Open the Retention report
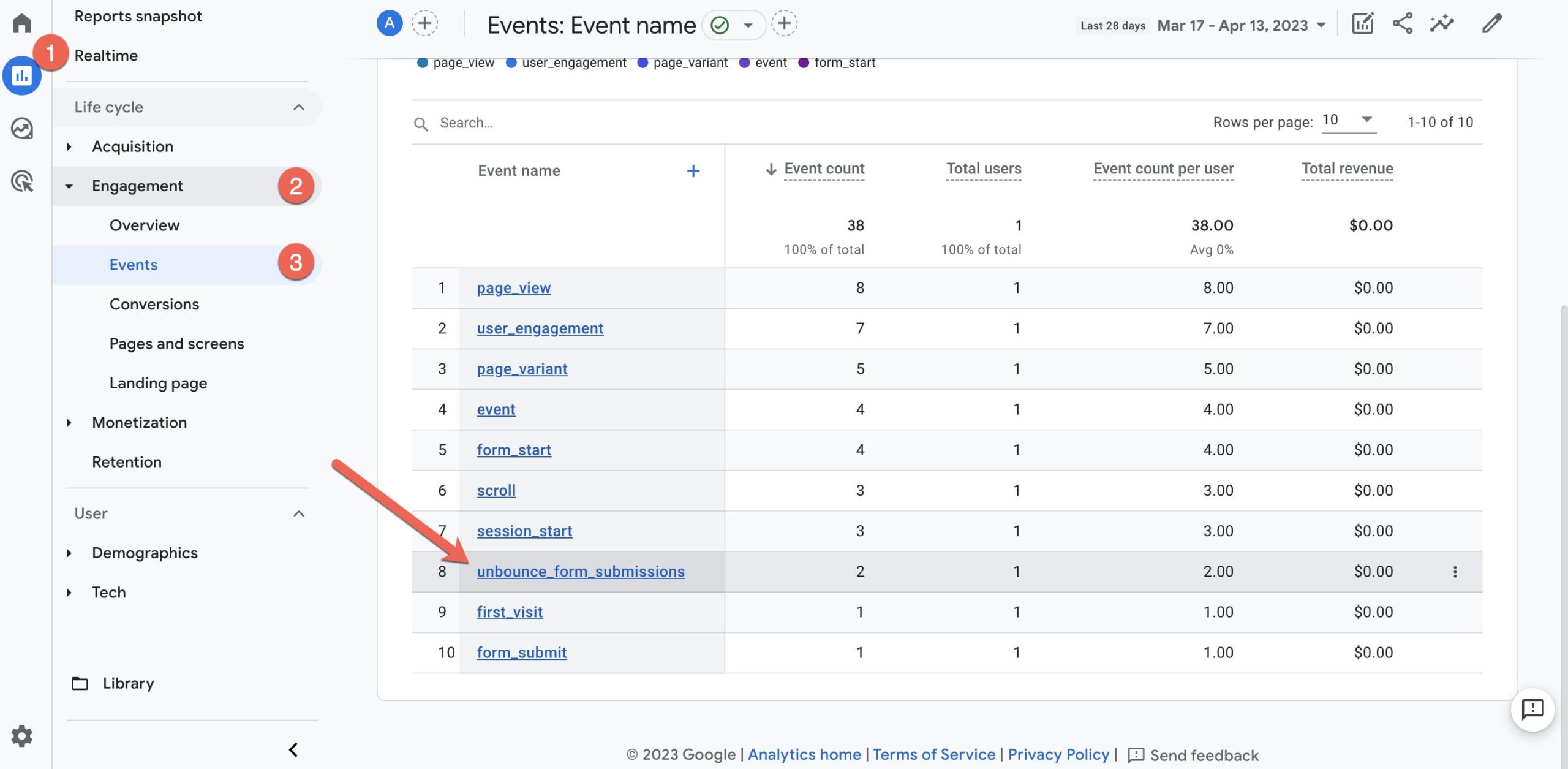Viewport: 1568px width, 769px height. (x=127, y=461)
